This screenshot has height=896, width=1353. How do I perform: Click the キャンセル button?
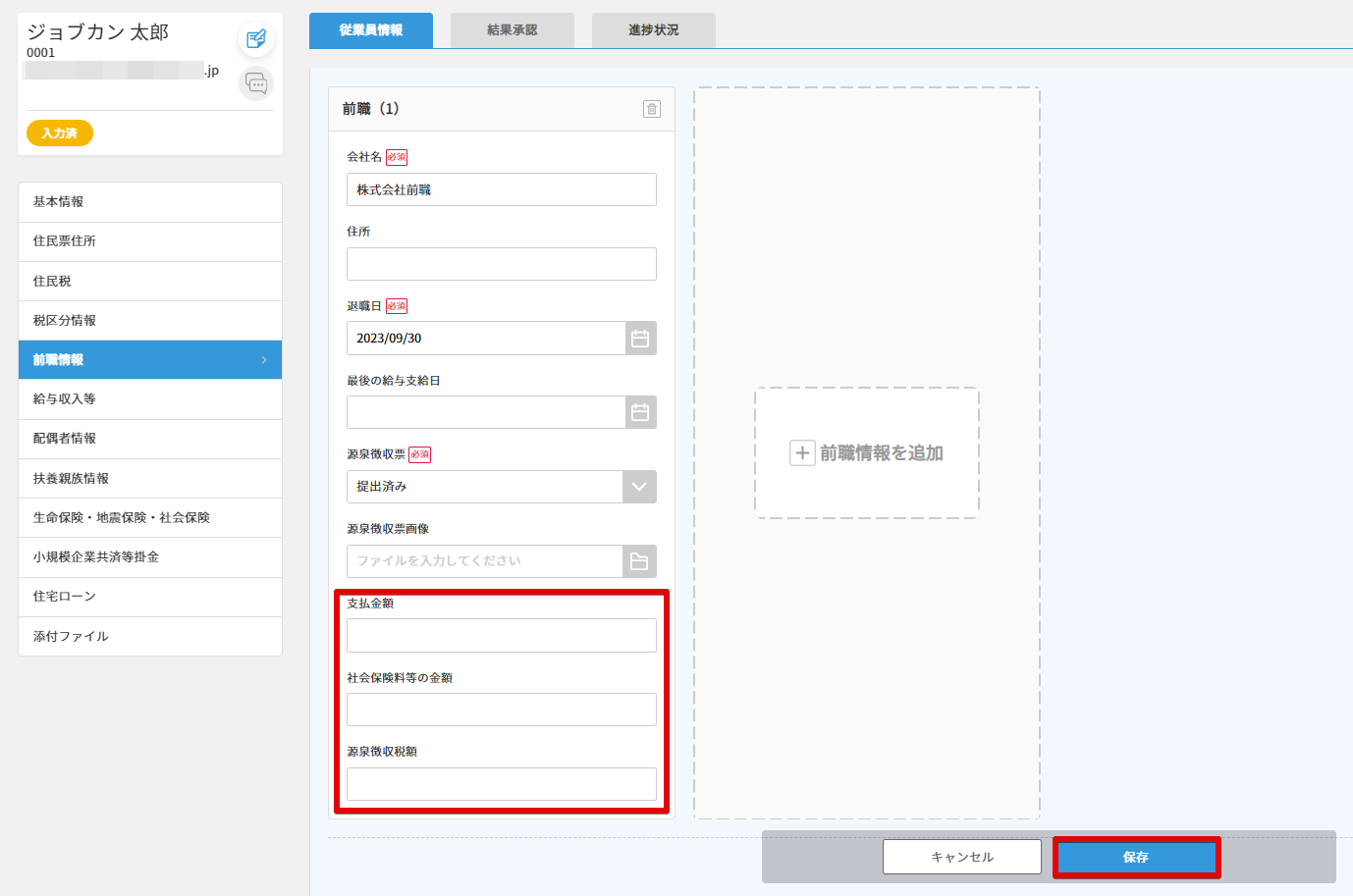tap(961, 857)
